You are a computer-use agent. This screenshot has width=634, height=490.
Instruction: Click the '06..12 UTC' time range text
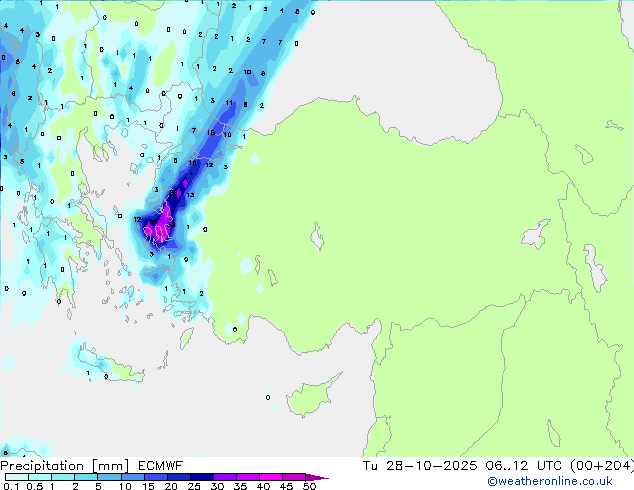(x=523, y=466)
